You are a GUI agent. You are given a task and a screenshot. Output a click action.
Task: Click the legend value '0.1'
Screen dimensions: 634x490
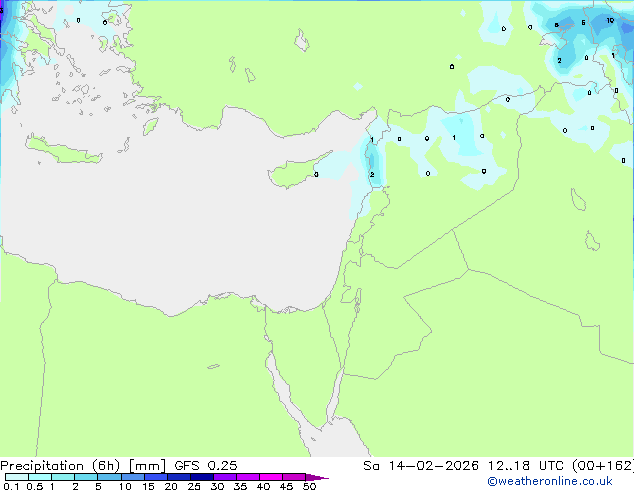click(x=11, y=486)
